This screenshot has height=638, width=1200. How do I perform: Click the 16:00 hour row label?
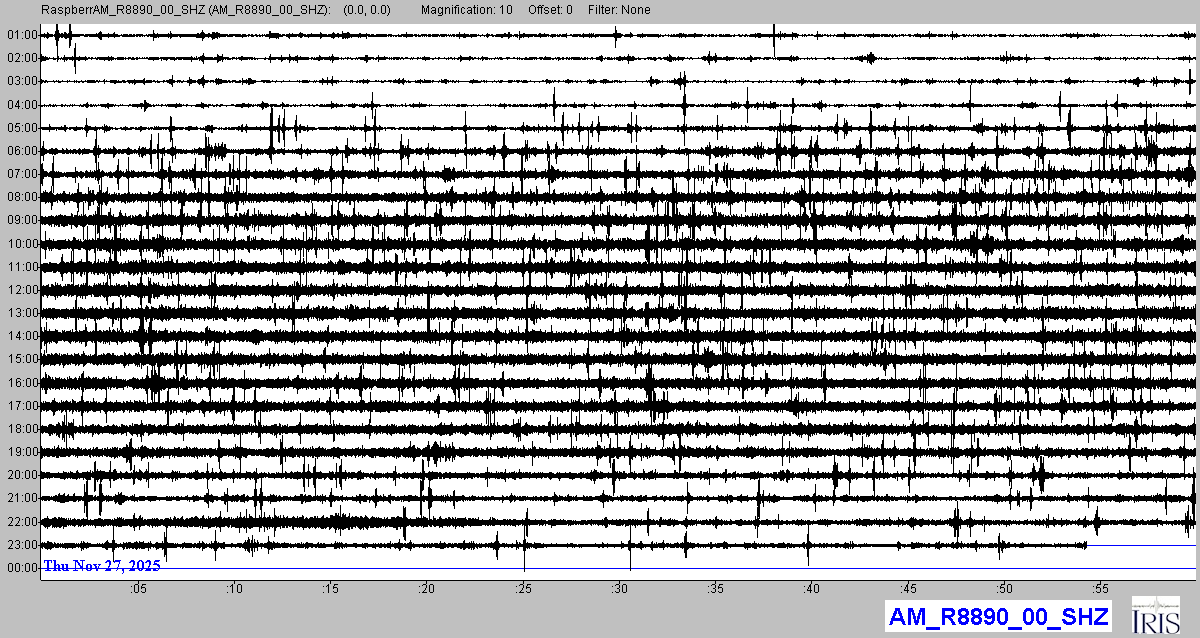[x=22, y=383]
